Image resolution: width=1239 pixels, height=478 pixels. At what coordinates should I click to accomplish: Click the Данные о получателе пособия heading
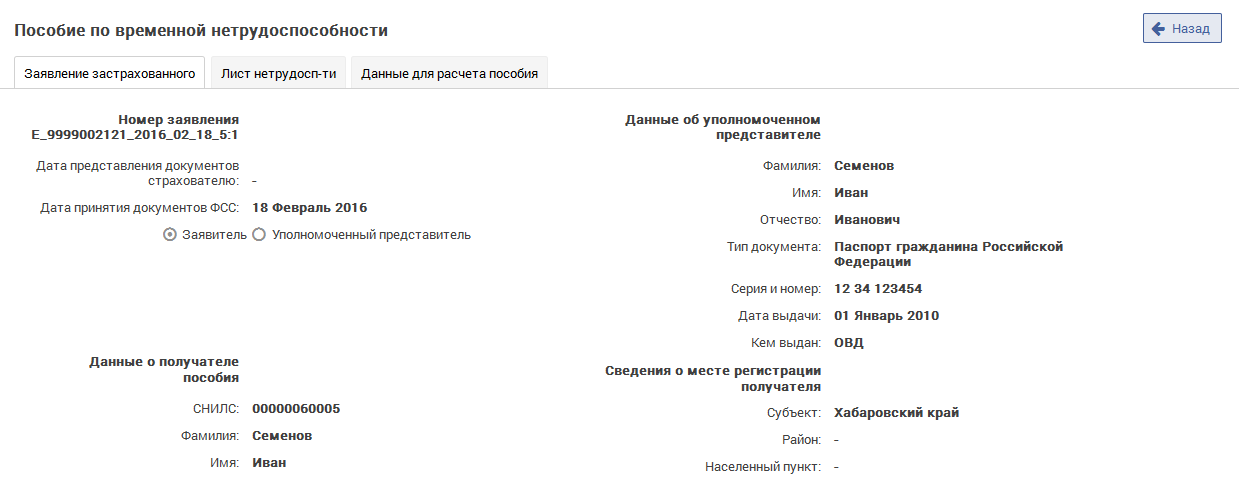coord(164,369)
